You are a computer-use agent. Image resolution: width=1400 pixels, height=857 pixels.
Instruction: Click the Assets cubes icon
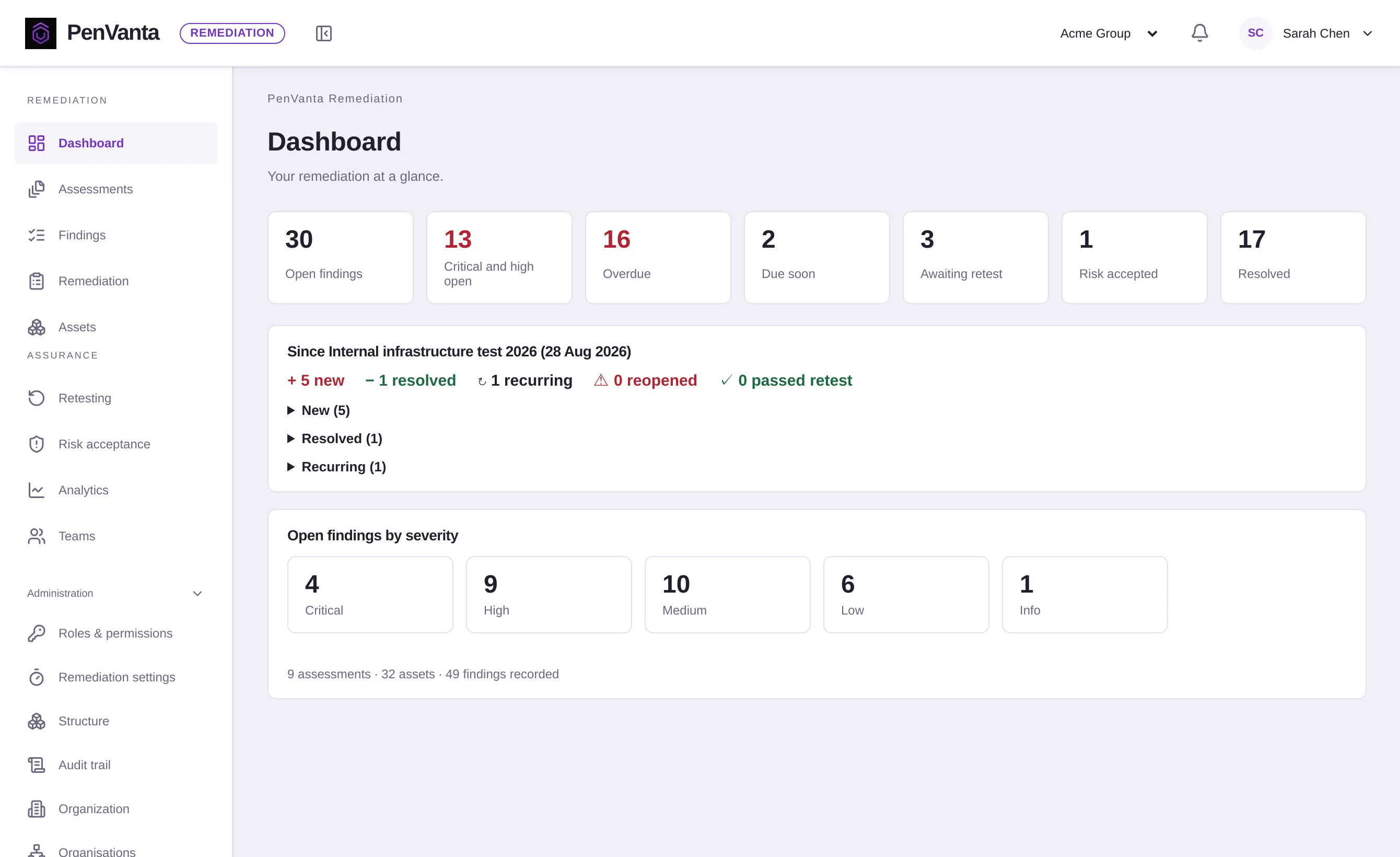tap(37, 327)
